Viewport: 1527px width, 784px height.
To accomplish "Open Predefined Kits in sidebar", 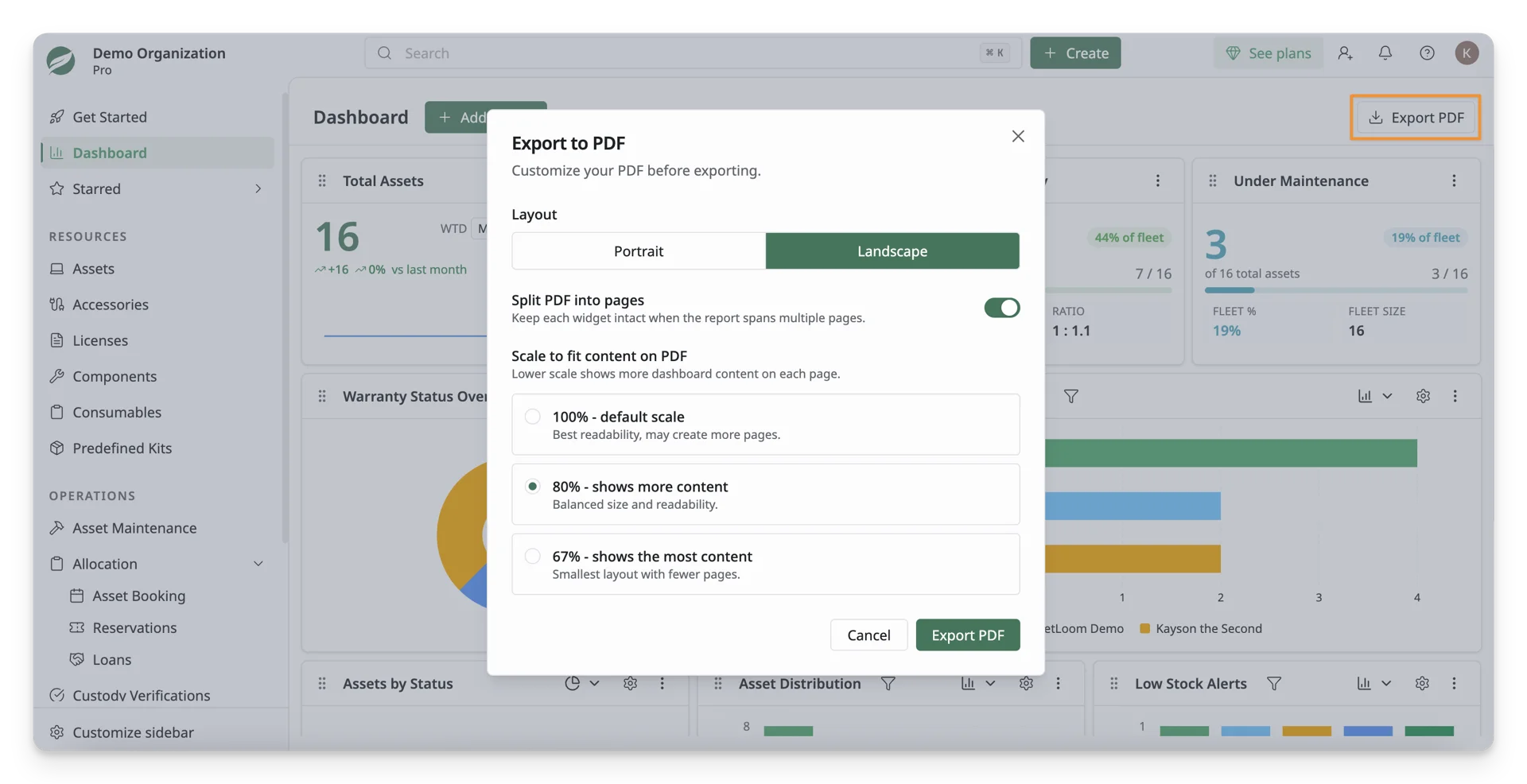I will [157, 448].
